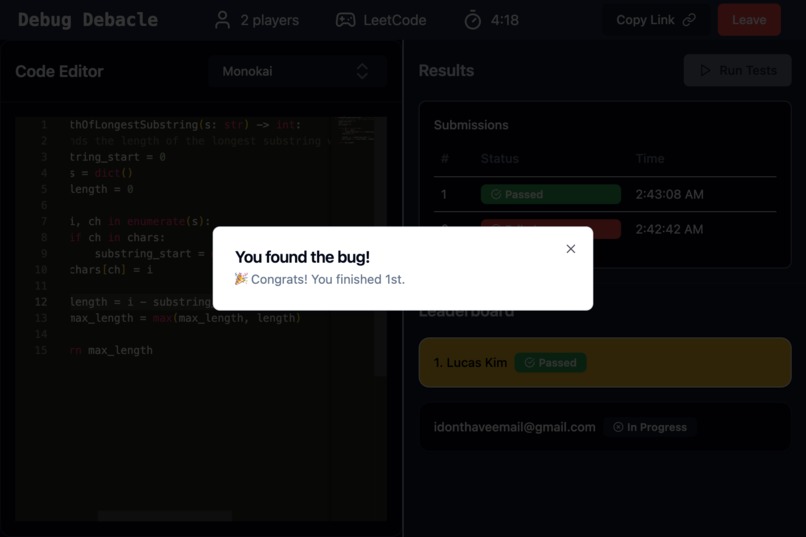Click the Copy Link button
The height and width of the screenshot is (537, 806).
(x=656, y=20)
